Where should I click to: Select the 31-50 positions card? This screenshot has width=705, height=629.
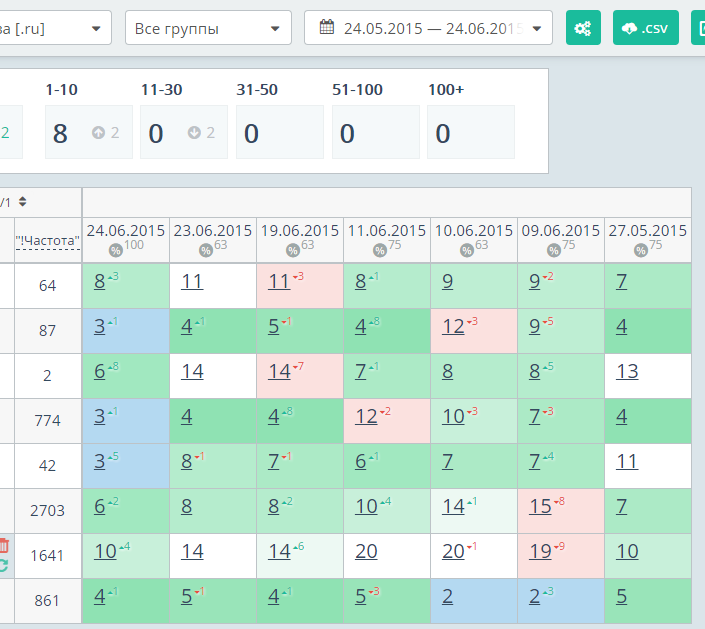(x=280, y=132)
